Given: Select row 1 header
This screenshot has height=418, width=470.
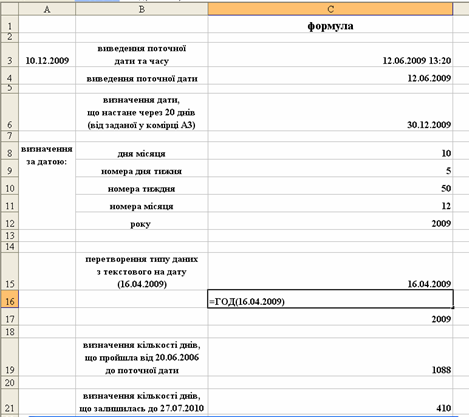Looking at the screenshot, I should pos(9,24).
